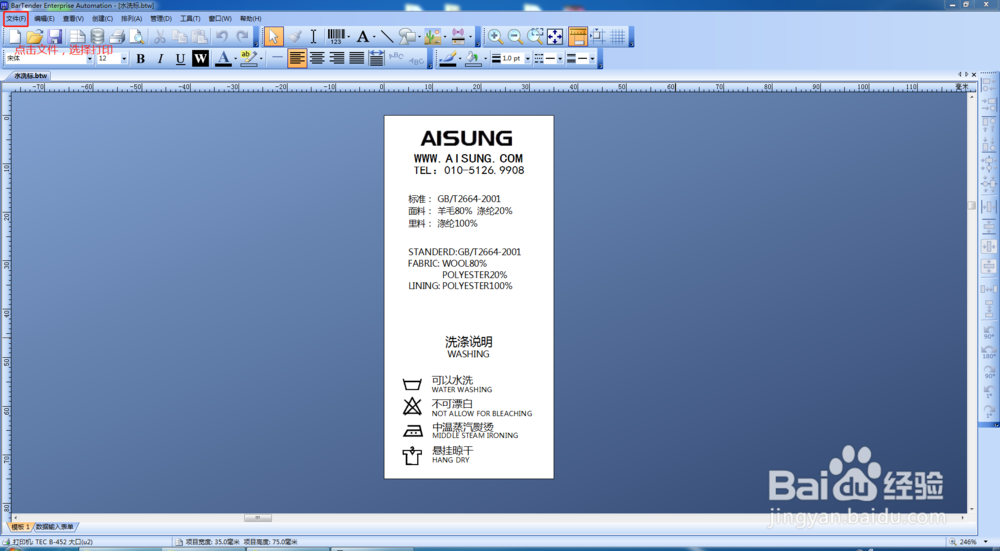Switch to the 数据输入表单 tab
The width and height of the screenshot is (1000, 551).
click(55, 527)
